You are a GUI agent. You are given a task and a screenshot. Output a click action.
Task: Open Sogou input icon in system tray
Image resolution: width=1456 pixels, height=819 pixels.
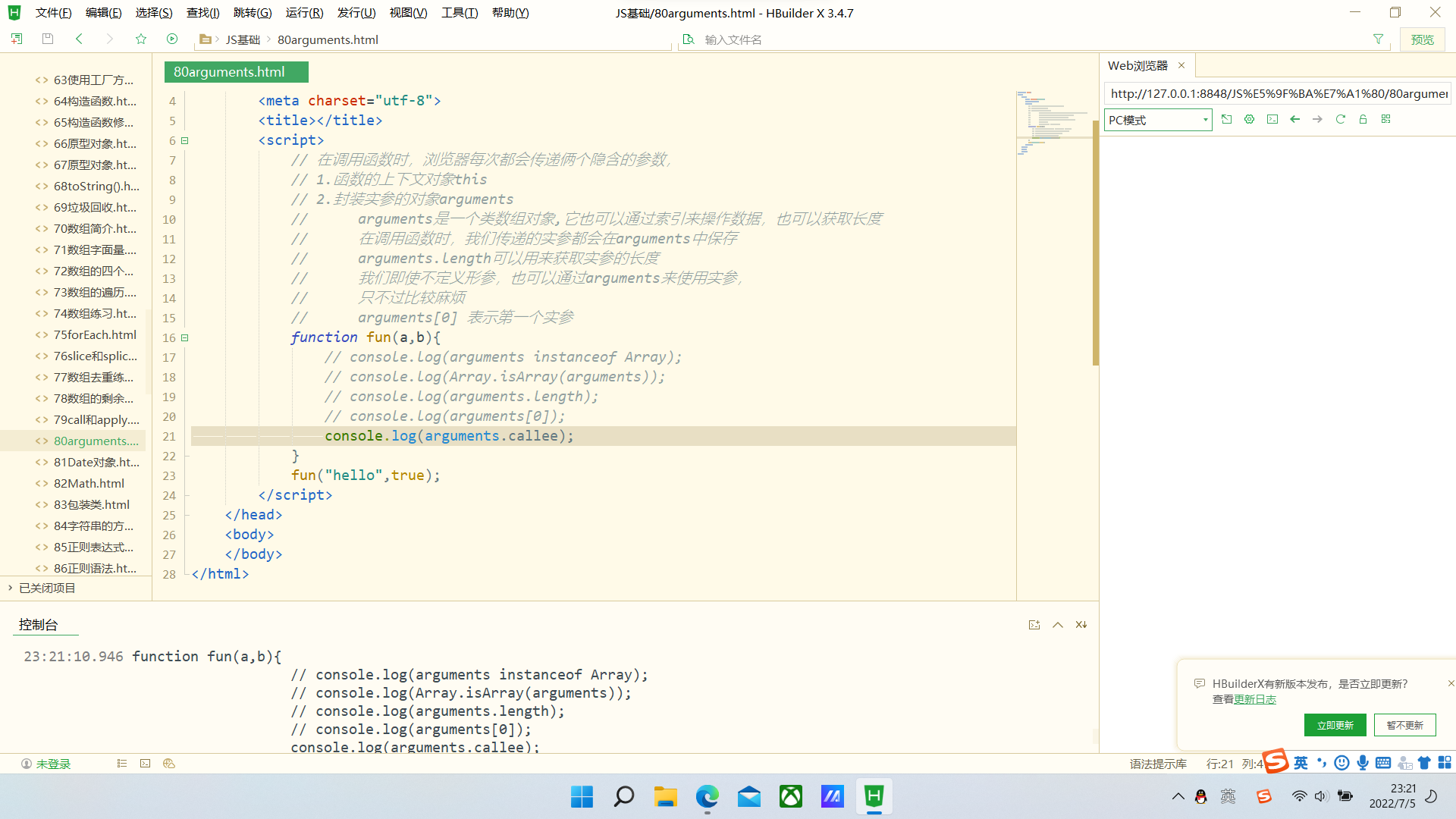point(1263,796)
